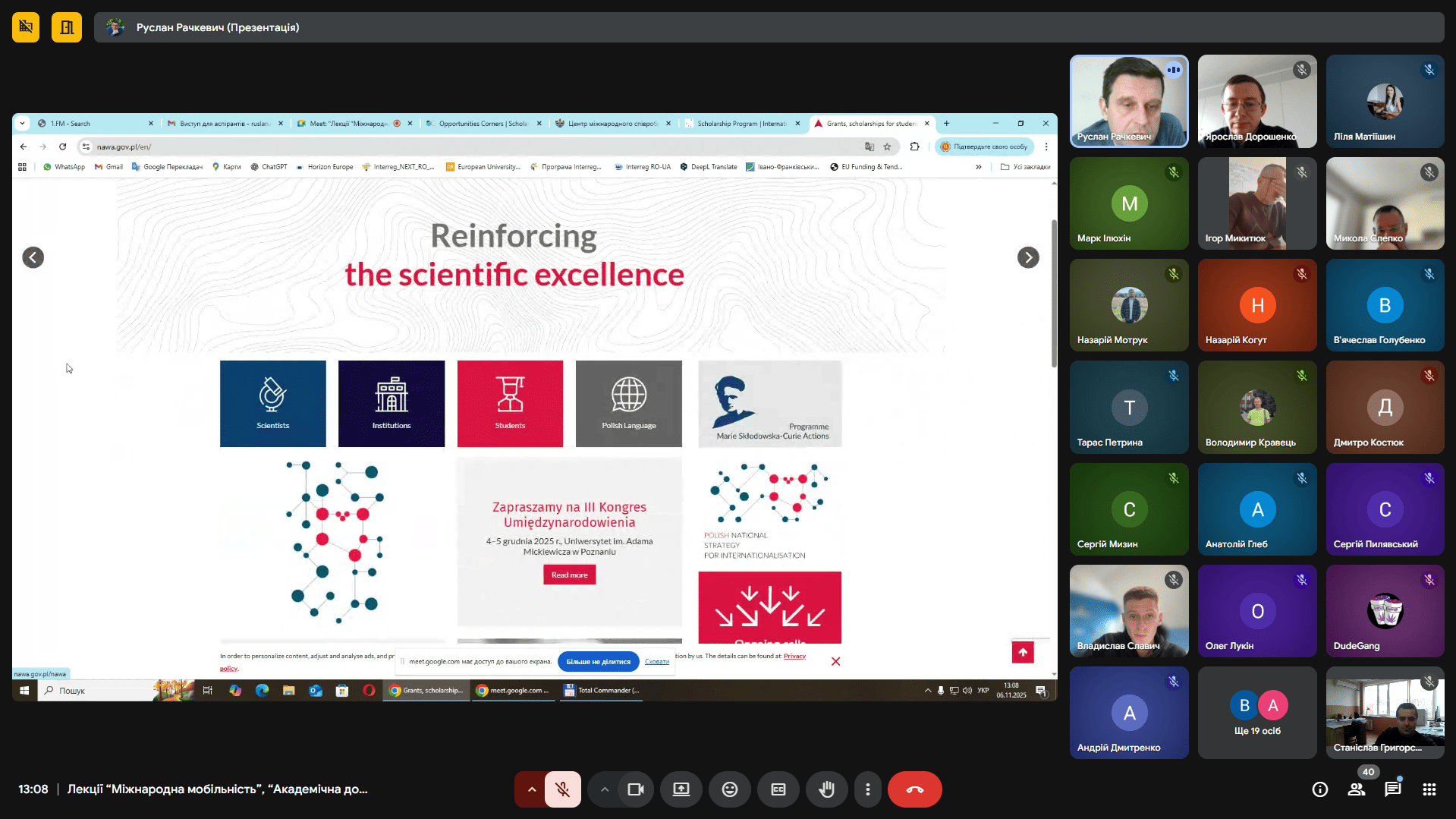This screenshot has height=819, width=1456.
Task: Click the red hang-up phone icon
Action: click(914, 789)
